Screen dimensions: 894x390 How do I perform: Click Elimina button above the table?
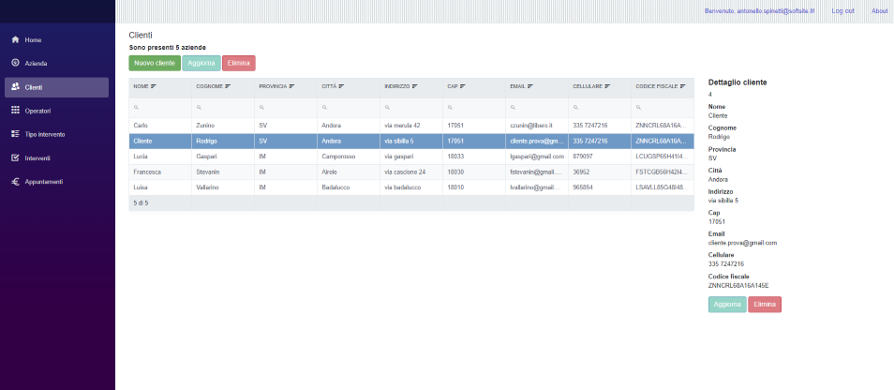pos(238,63)
